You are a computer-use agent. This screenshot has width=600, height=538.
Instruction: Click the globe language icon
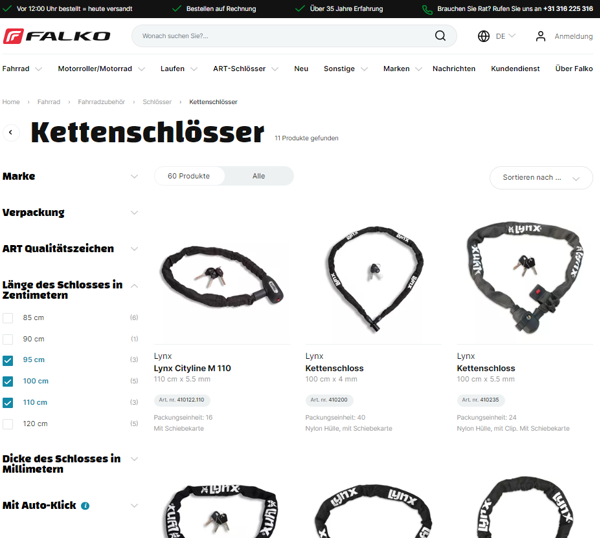[483, 36]
